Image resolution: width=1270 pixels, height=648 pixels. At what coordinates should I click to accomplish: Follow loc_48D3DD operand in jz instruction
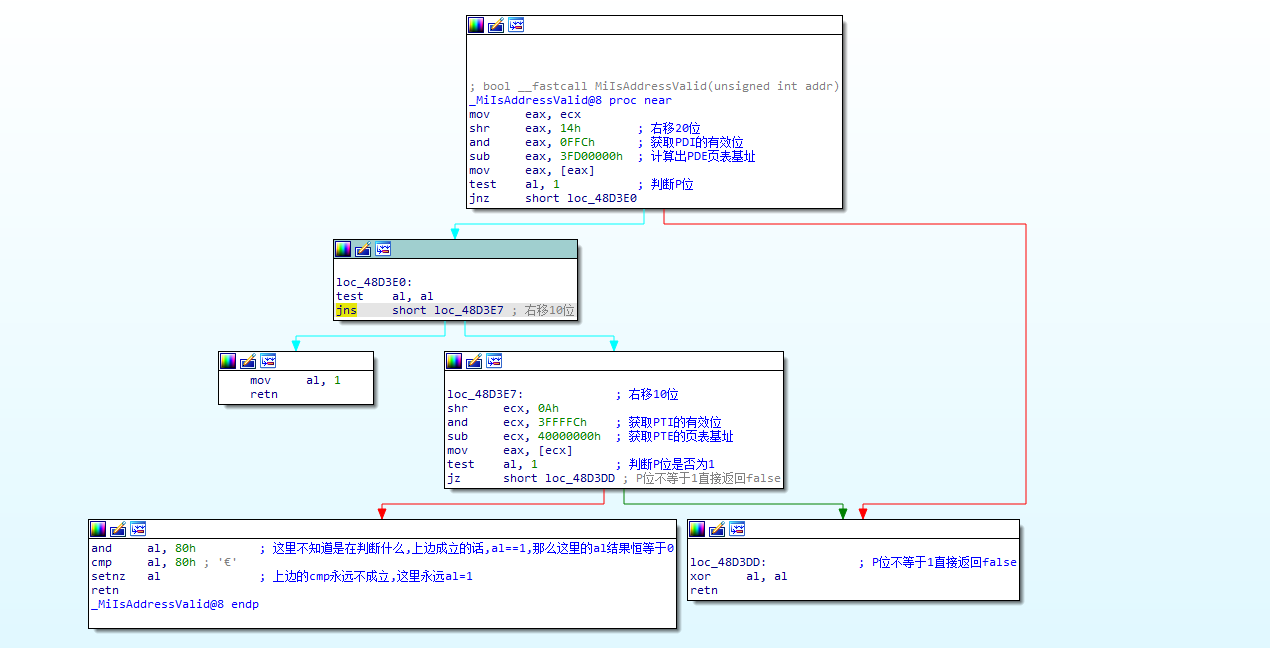[x=580, y=478]
